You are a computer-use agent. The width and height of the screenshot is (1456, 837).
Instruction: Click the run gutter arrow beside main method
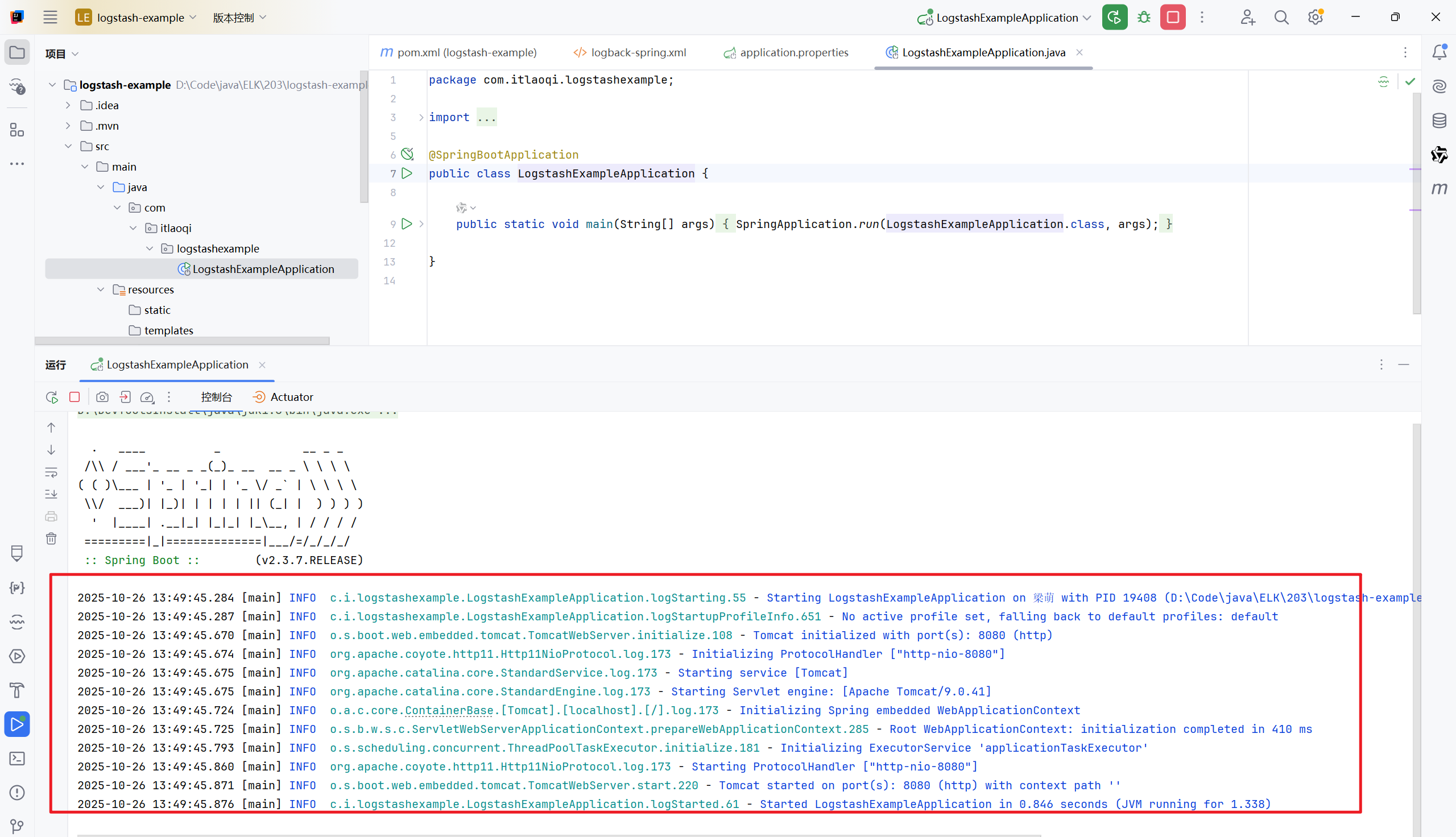(407, 223)
